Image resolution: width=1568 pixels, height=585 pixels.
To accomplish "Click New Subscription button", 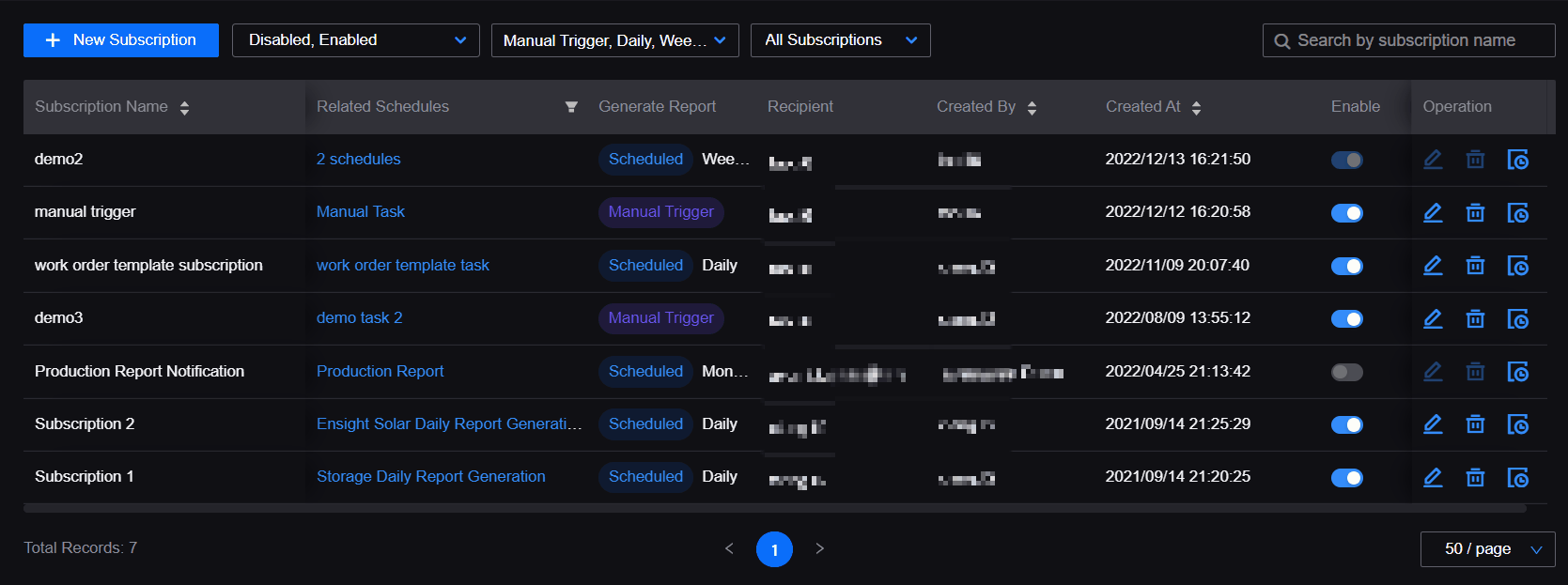I will (121, 40).
